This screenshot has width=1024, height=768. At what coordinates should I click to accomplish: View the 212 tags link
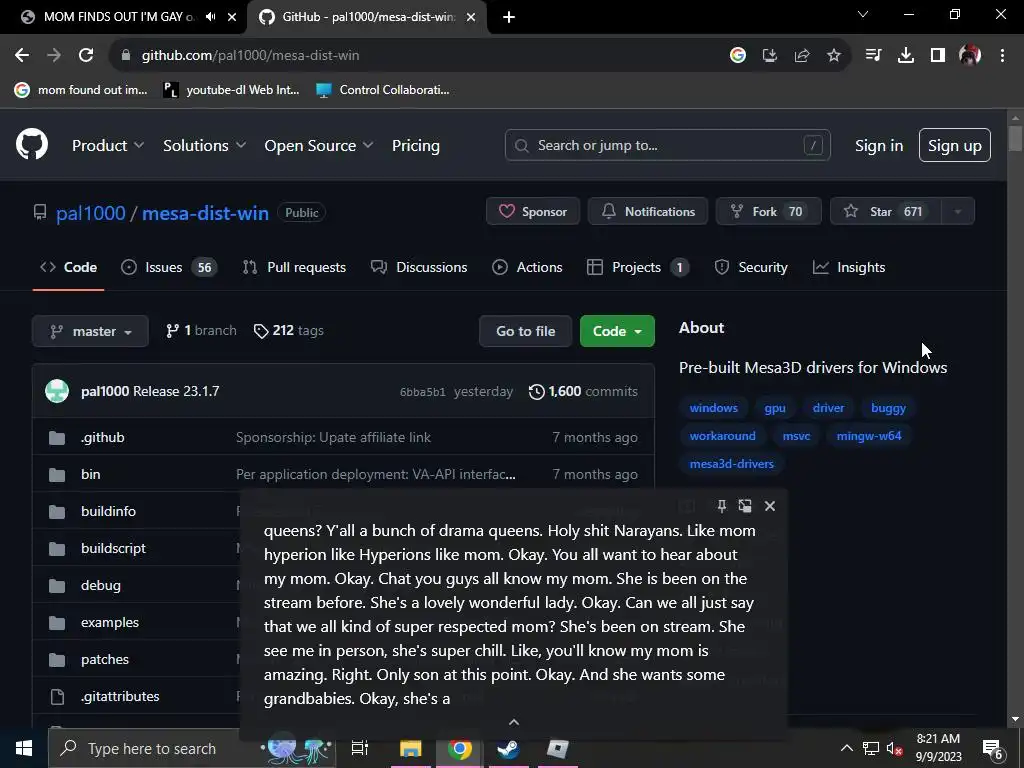point(289,330)
